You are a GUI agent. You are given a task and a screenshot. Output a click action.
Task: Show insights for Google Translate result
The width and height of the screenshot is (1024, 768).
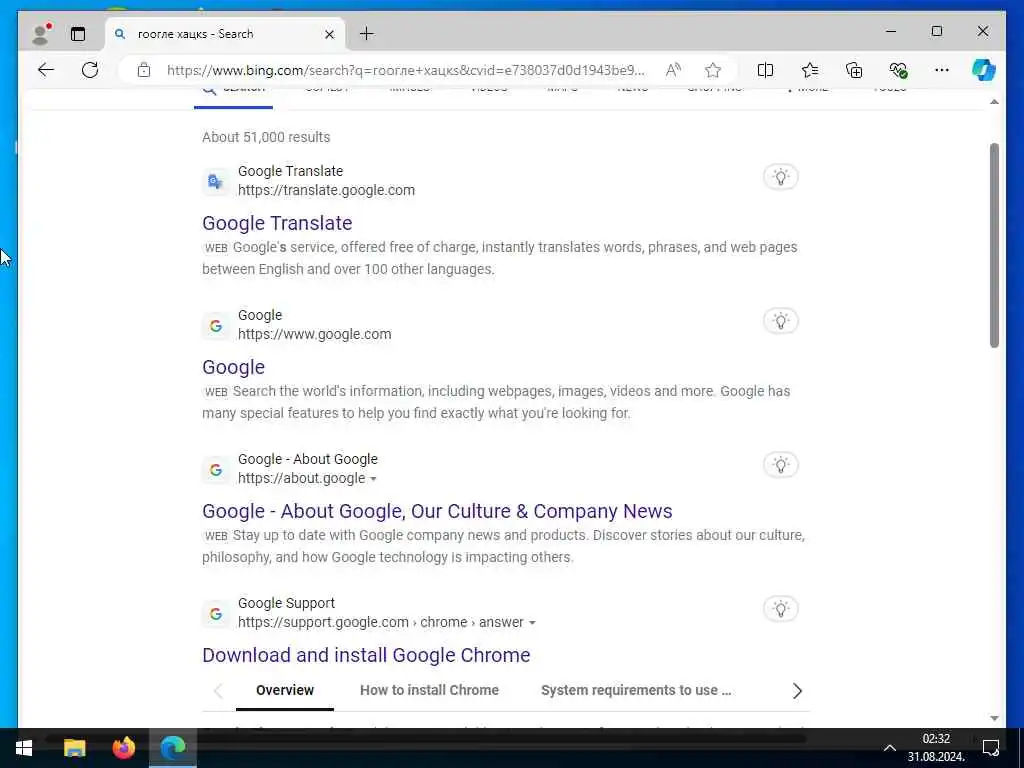point(780,176)
